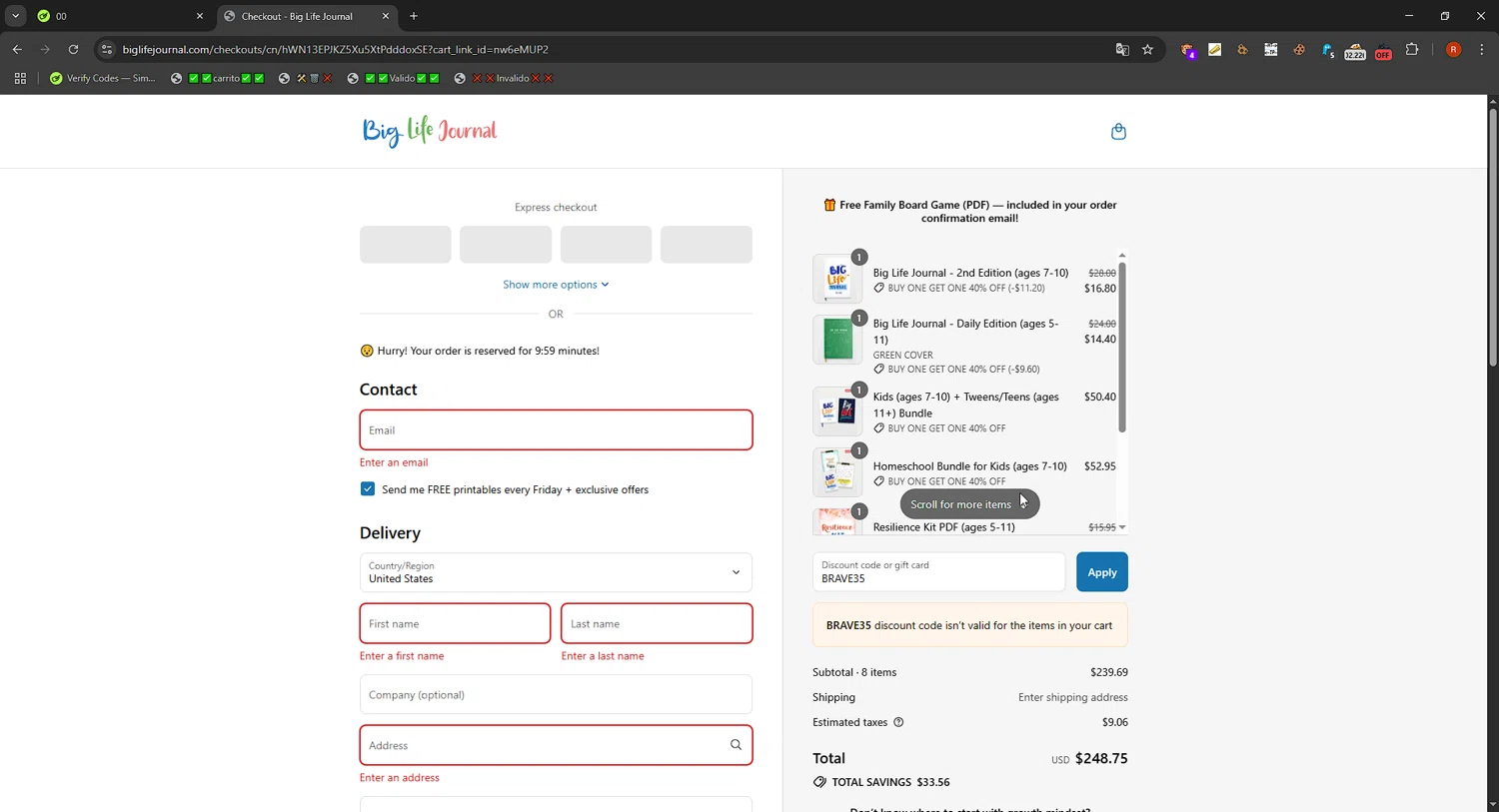Bookmark this page with the star icon
The height and width of the screenshot is (812, 1499).
1148,49
